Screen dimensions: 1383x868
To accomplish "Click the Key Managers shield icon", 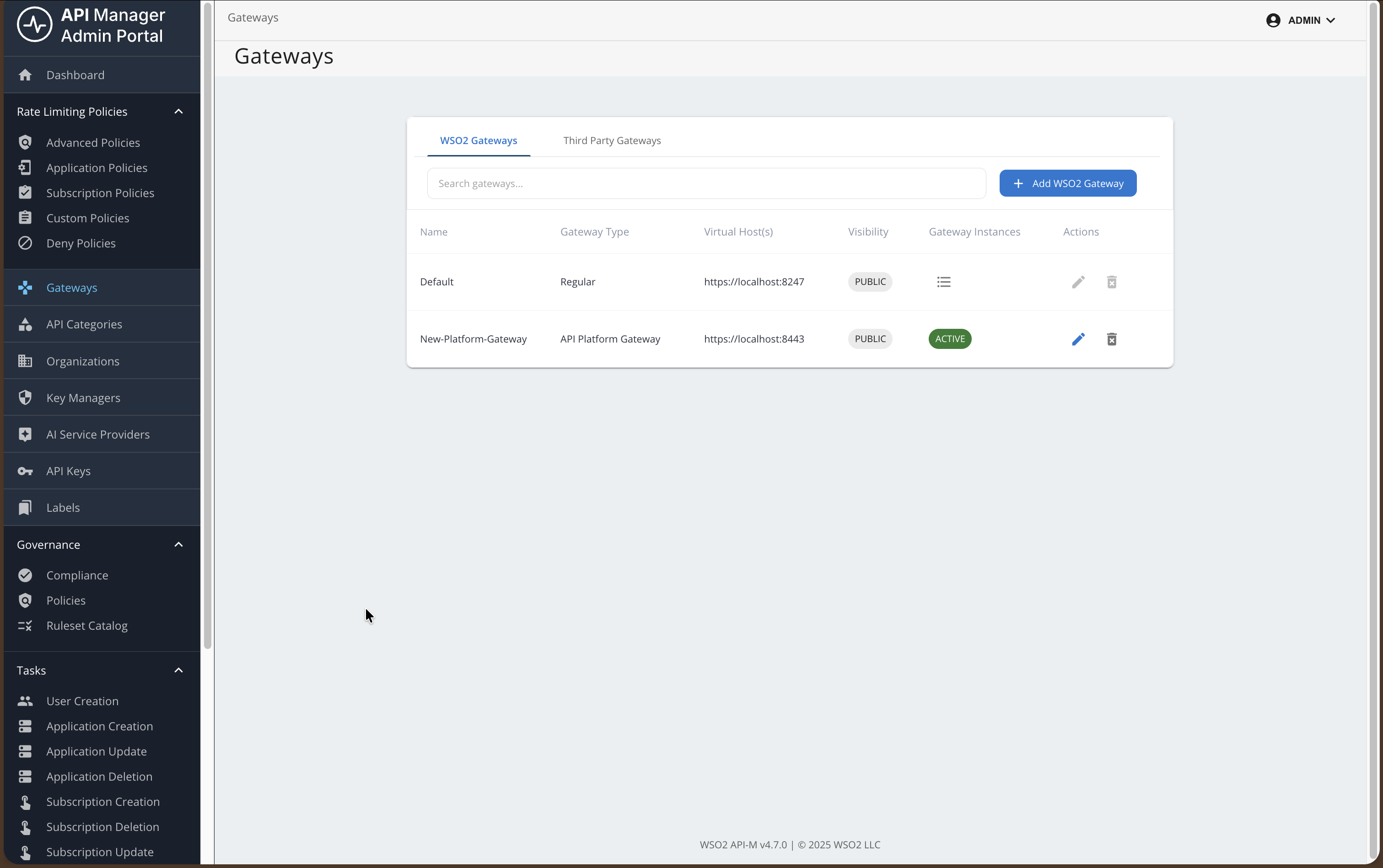I will pyautogui.click(x=25, y=397).
